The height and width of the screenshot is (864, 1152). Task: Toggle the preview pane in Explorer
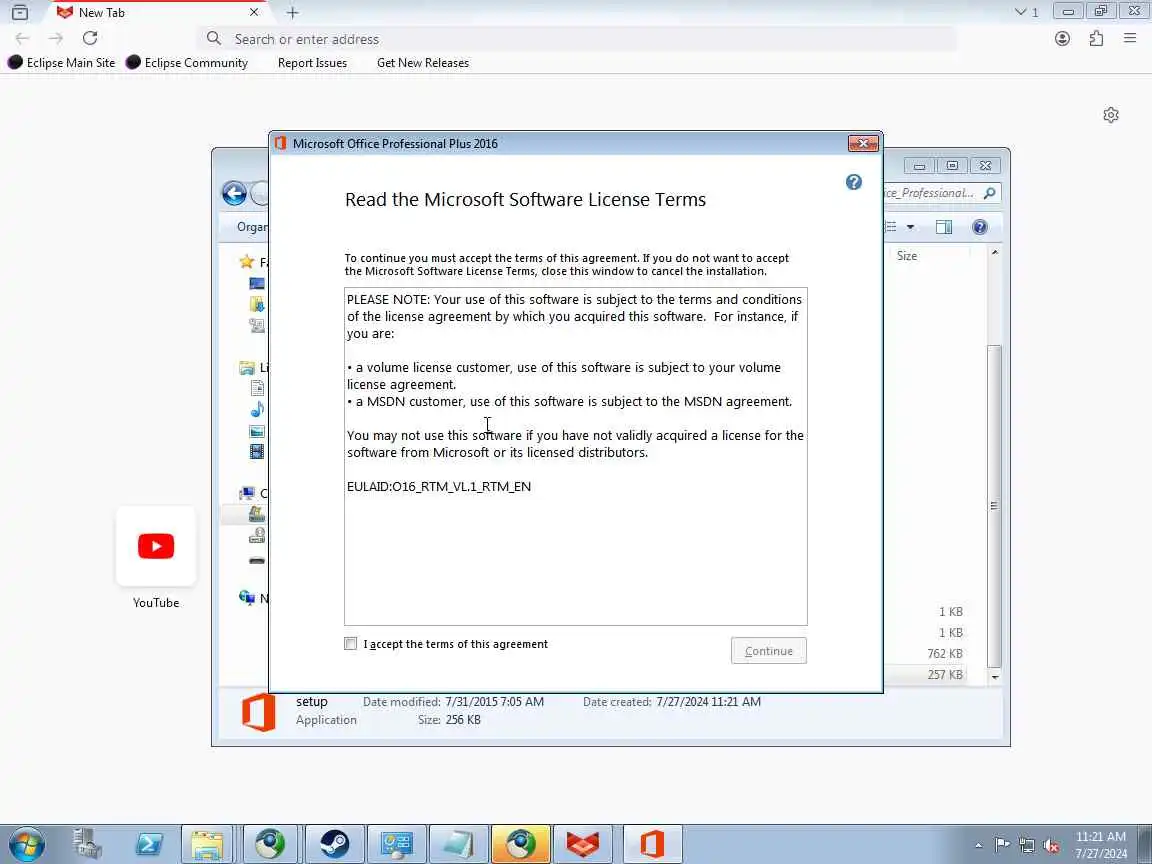944,227
